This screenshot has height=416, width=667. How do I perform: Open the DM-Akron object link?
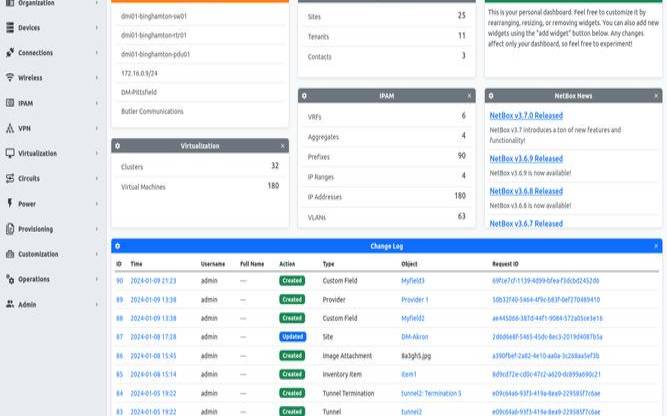click(415, 337)
